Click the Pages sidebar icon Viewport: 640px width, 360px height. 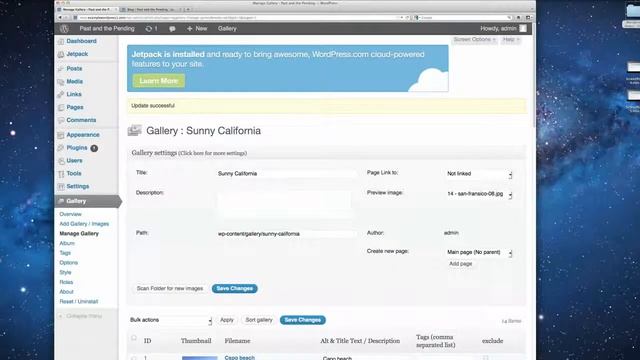pyautogui.click(x=61, y=107)
